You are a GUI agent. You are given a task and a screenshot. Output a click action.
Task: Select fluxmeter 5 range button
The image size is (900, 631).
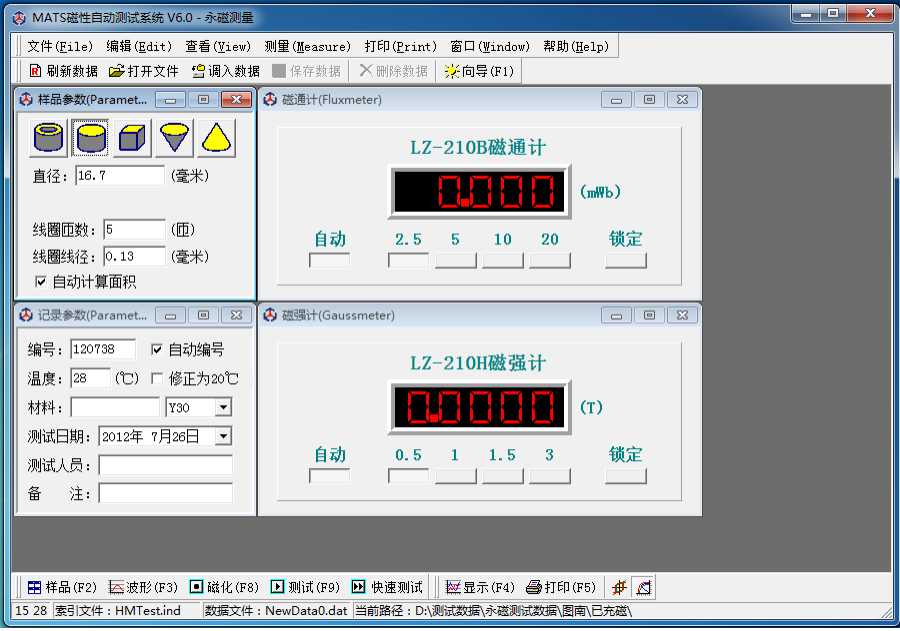456,261
